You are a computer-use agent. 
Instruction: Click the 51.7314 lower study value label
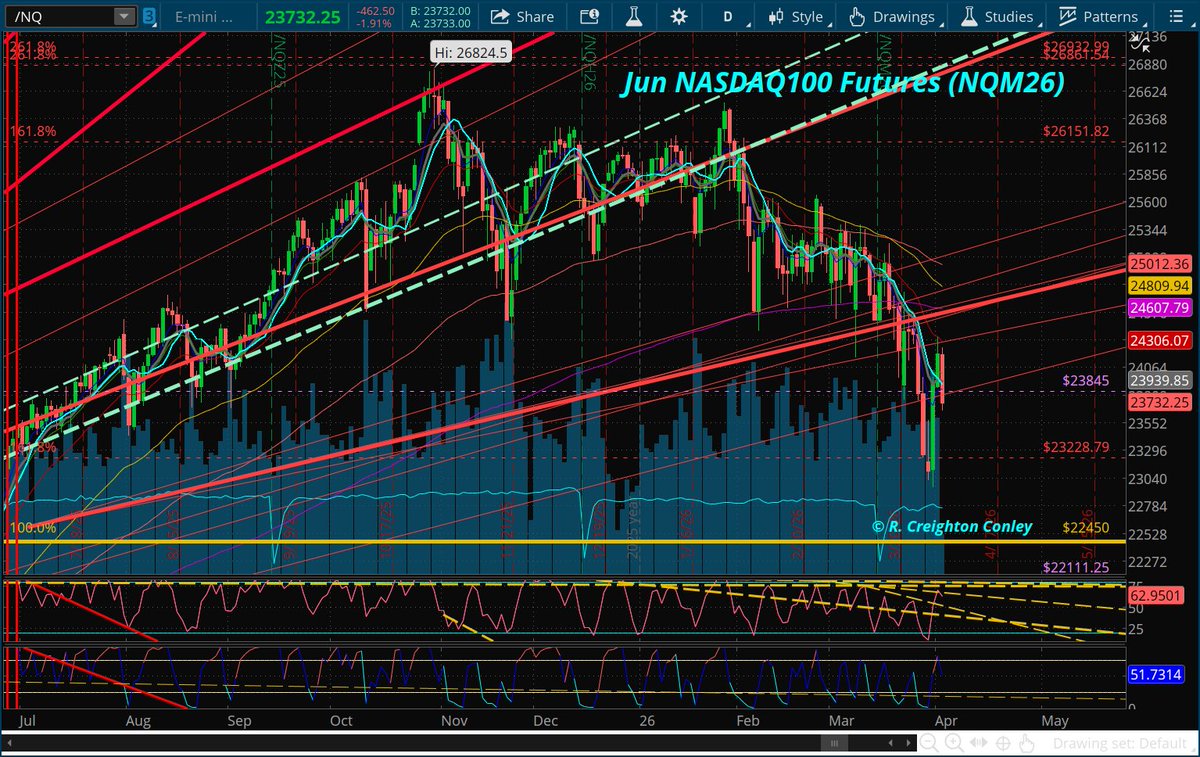[x=1157, y=676]
